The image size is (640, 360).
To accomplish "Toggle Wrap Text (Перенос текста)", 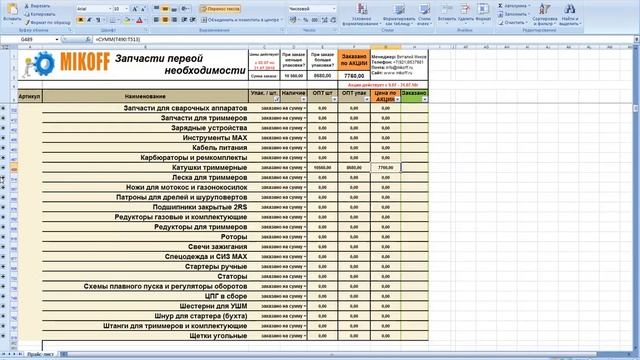I will click(220, 9).
